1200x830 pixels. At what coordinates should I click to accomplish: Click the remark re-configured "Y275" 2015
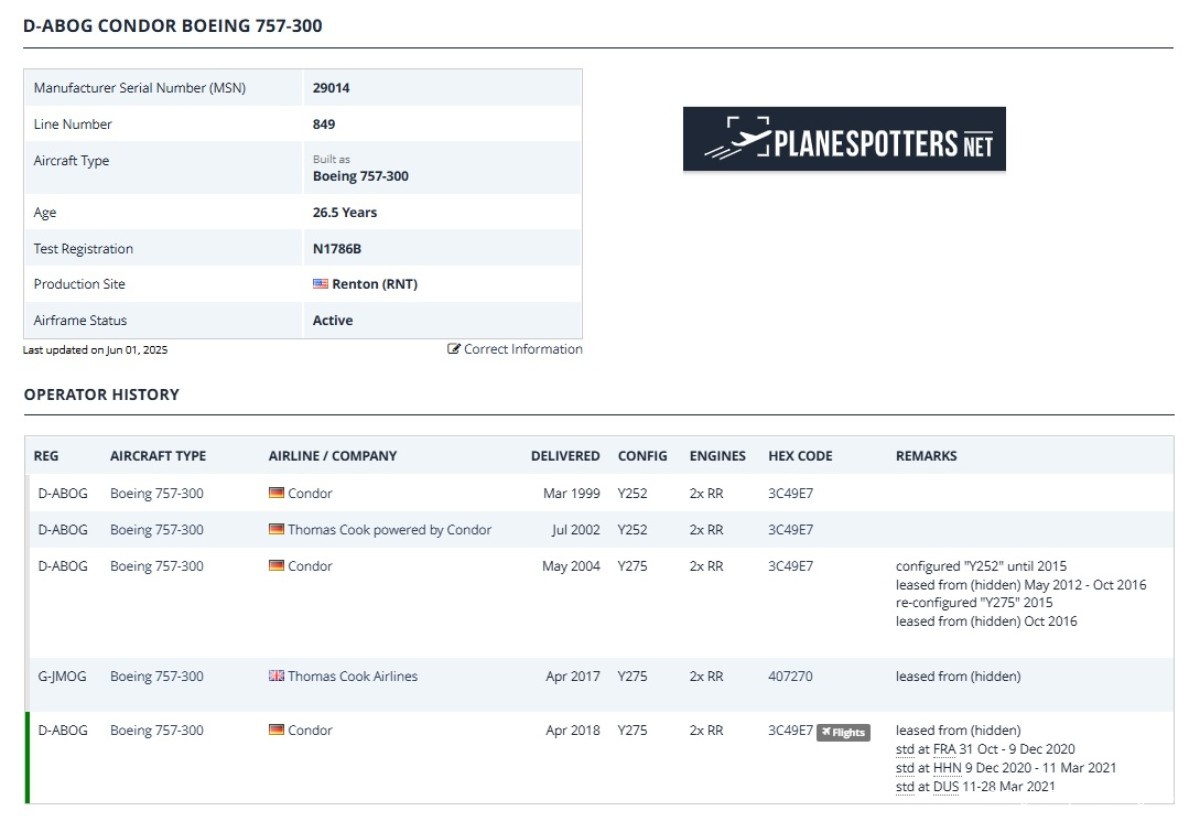pos(974,603)
